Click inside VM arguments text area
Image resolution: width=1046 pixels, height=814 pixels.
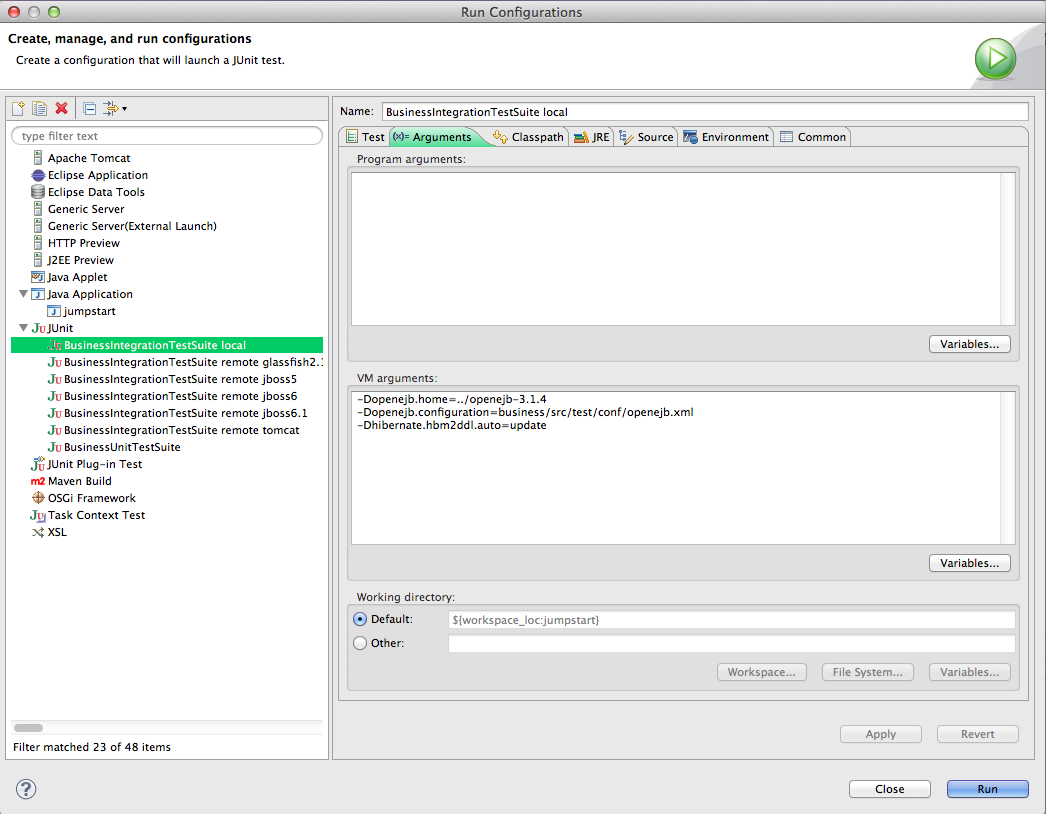coord(676,468)
